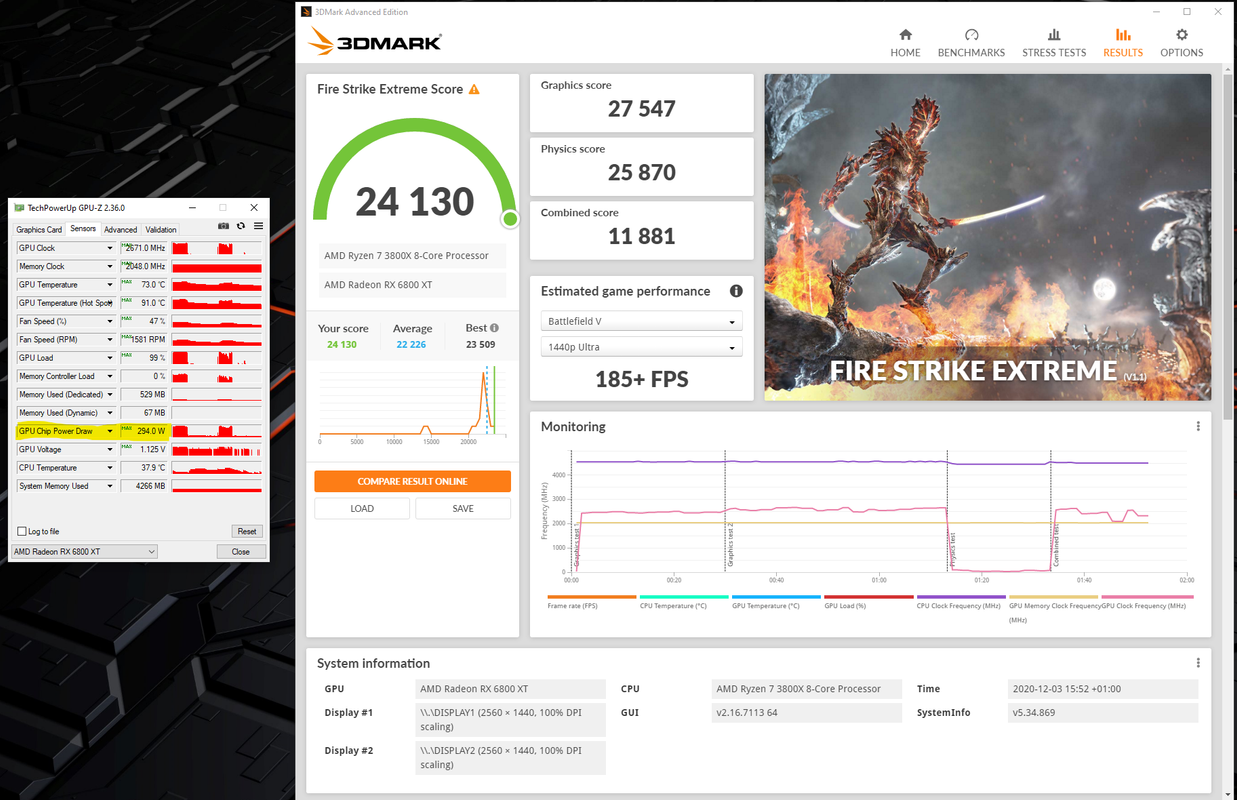This screenshot has height=800, width=1237.
Task: Open the STRESS TESTS section
Action: point(1054,43)
